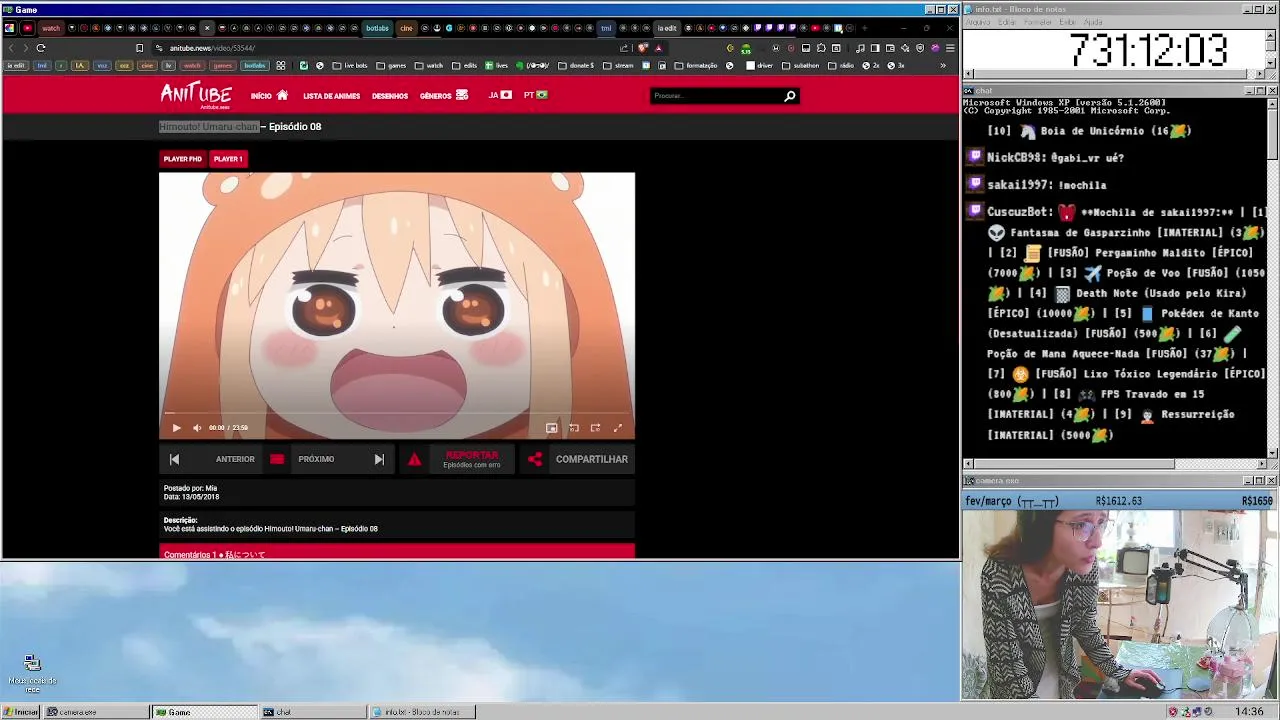Bookmark the page icon in toolbar

coord(140,48)
